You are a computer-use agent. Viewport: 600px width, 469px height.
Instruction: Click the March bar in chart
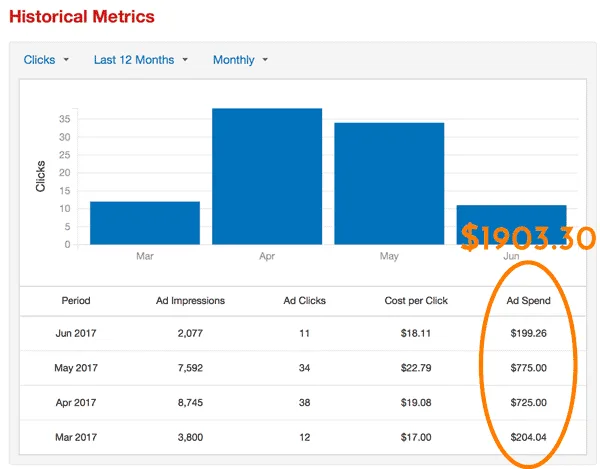tap(145, 223)
